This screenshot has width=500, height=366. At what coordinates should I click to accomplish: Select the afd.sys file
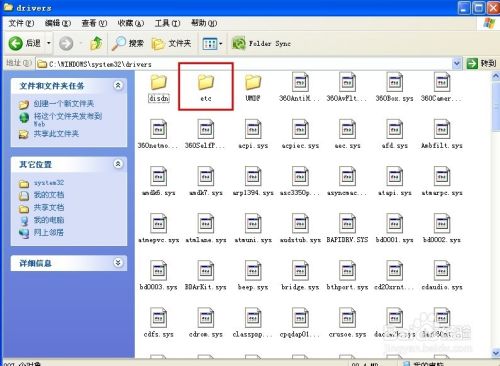[x=394, y=135]
